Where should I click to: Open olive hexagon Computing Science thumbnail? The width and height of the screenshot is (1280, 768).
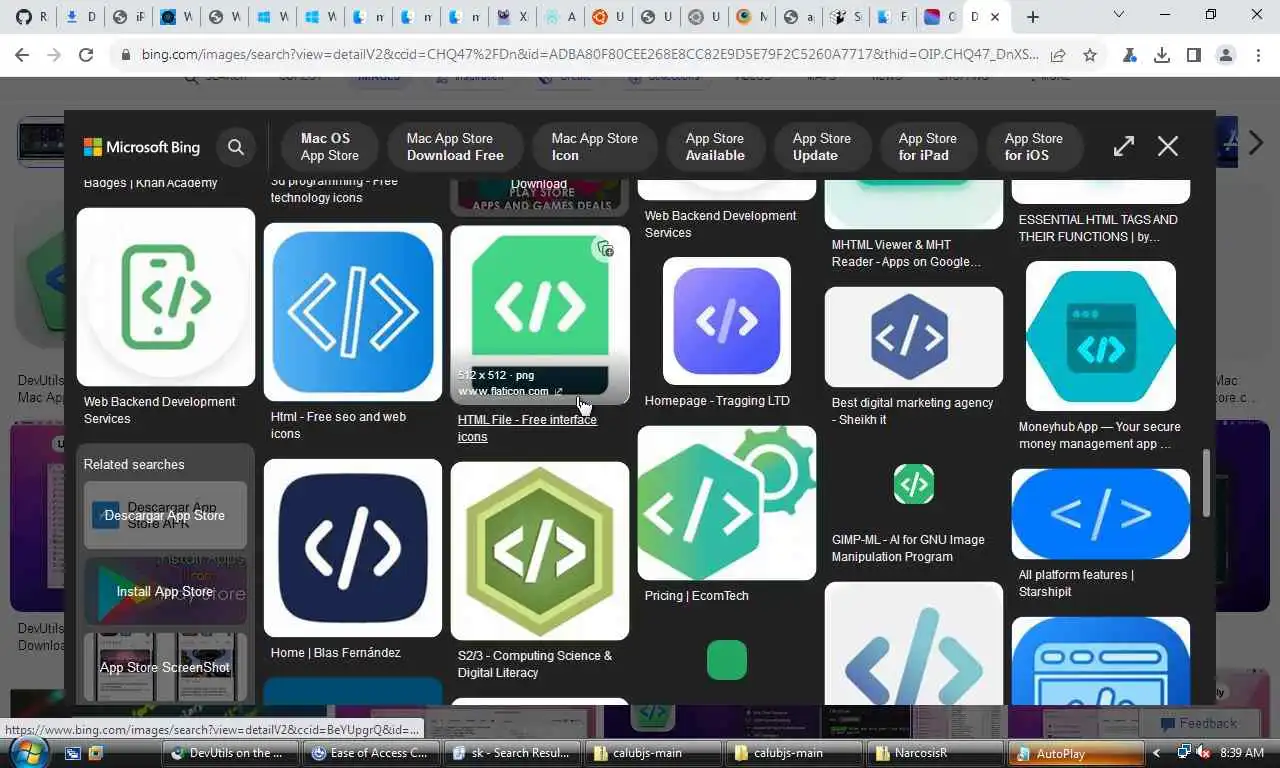click(540, 551)
